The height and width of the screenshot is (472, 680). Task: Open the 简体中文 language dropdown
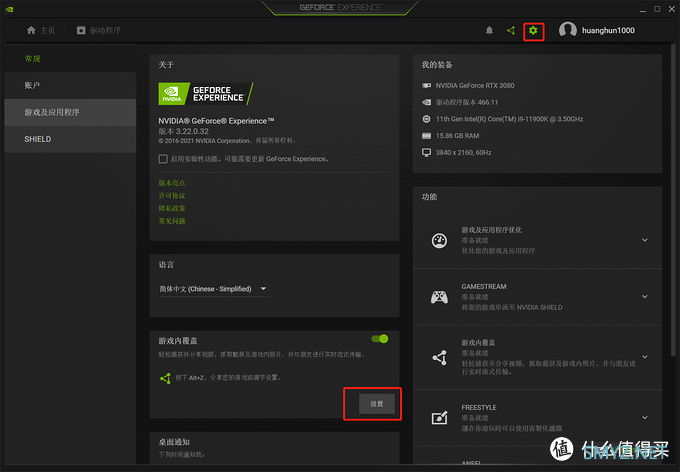pos(213,289)
